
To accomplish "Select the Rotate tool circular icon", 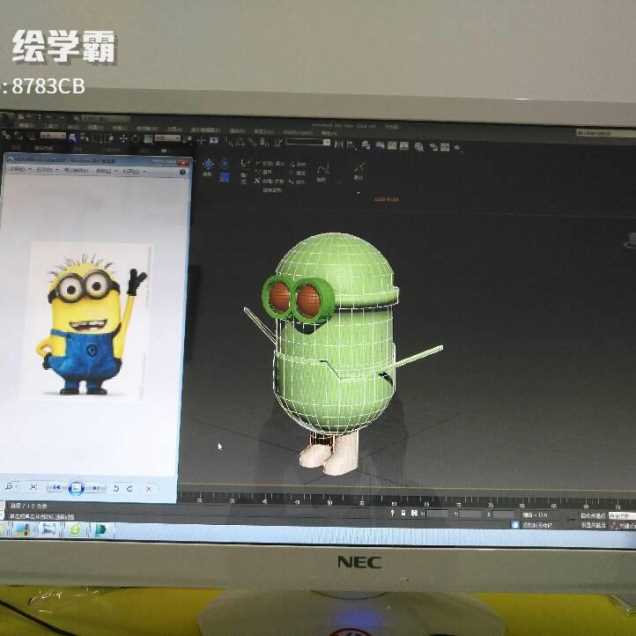I will coord(135,139).
